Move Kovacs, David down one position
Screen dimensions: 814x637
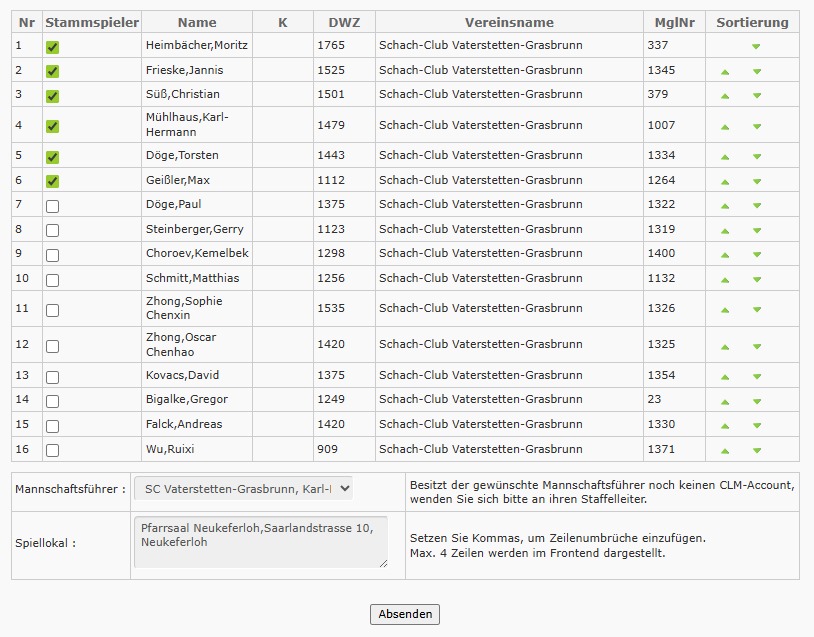pyautogui.click(x=757, y=377)
